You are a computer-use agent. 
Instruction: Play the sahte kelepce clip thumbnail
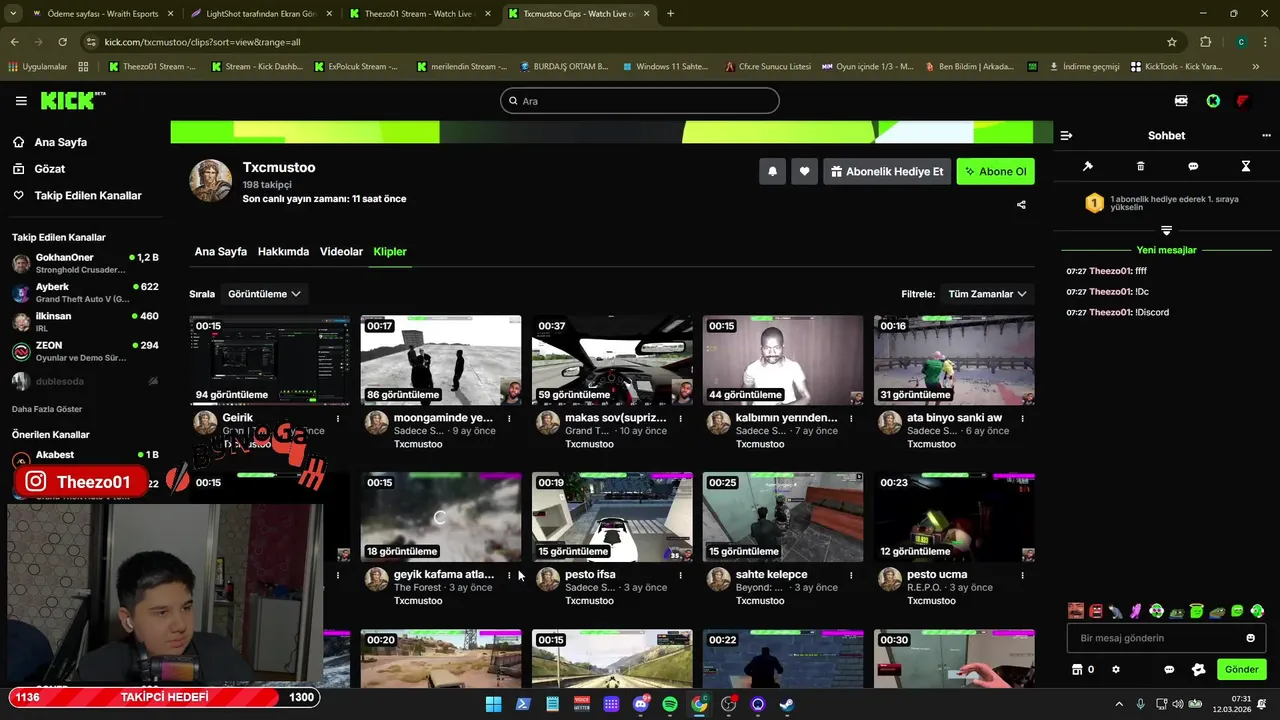pyautogui.click(x=783, y=517)
